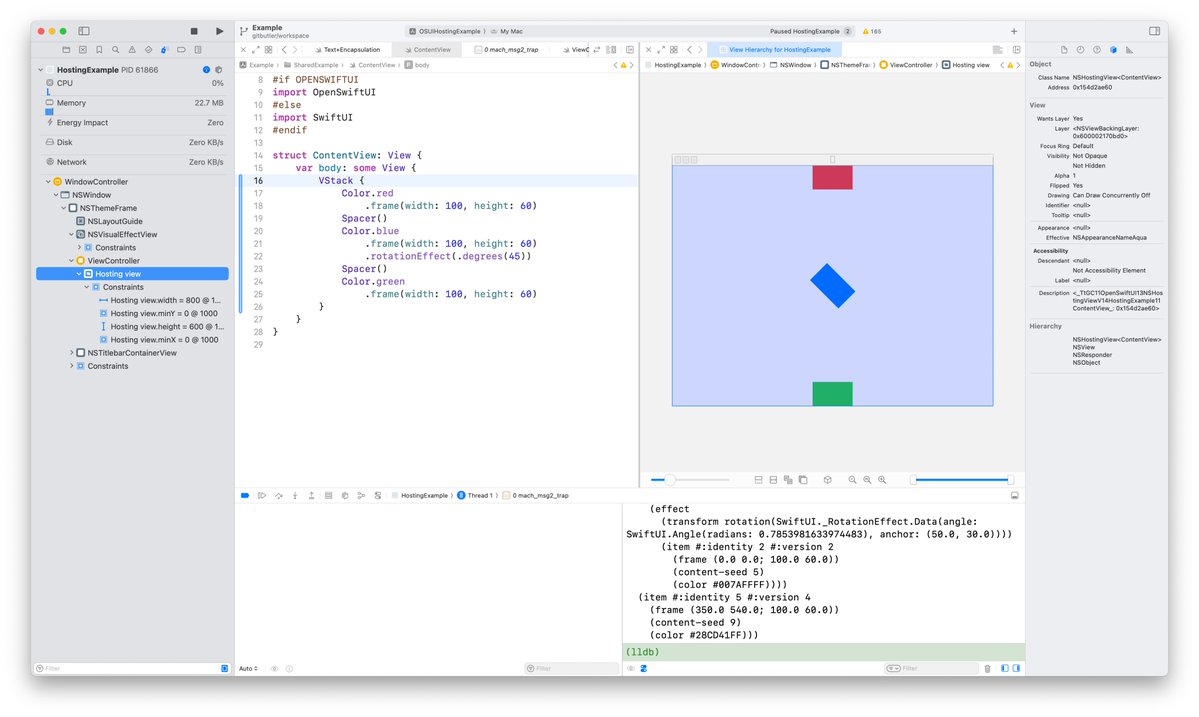The image size is (1199, 717).
Task: Expand the NSTitlebarContainerView node
Action: 71,353
